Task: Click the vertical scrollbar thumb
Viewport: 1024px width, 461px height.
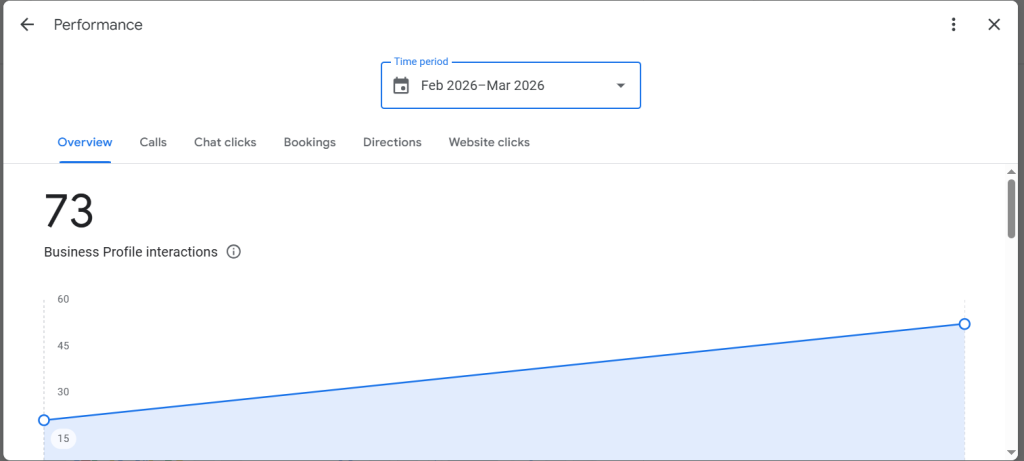Action: point(1011,208)
